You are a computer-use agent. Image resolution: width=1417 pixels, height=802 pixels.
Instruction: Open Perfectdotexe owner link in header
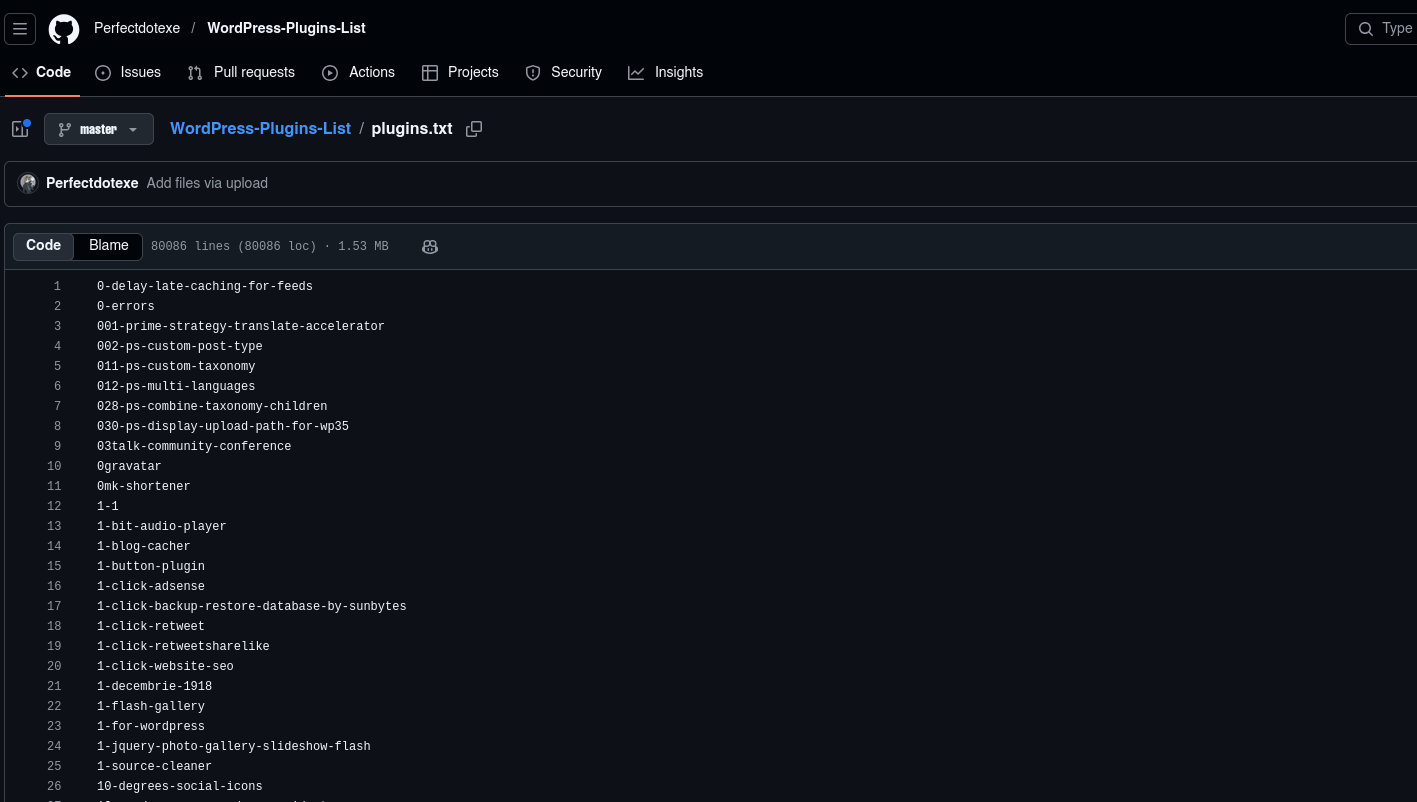(137, 28)
